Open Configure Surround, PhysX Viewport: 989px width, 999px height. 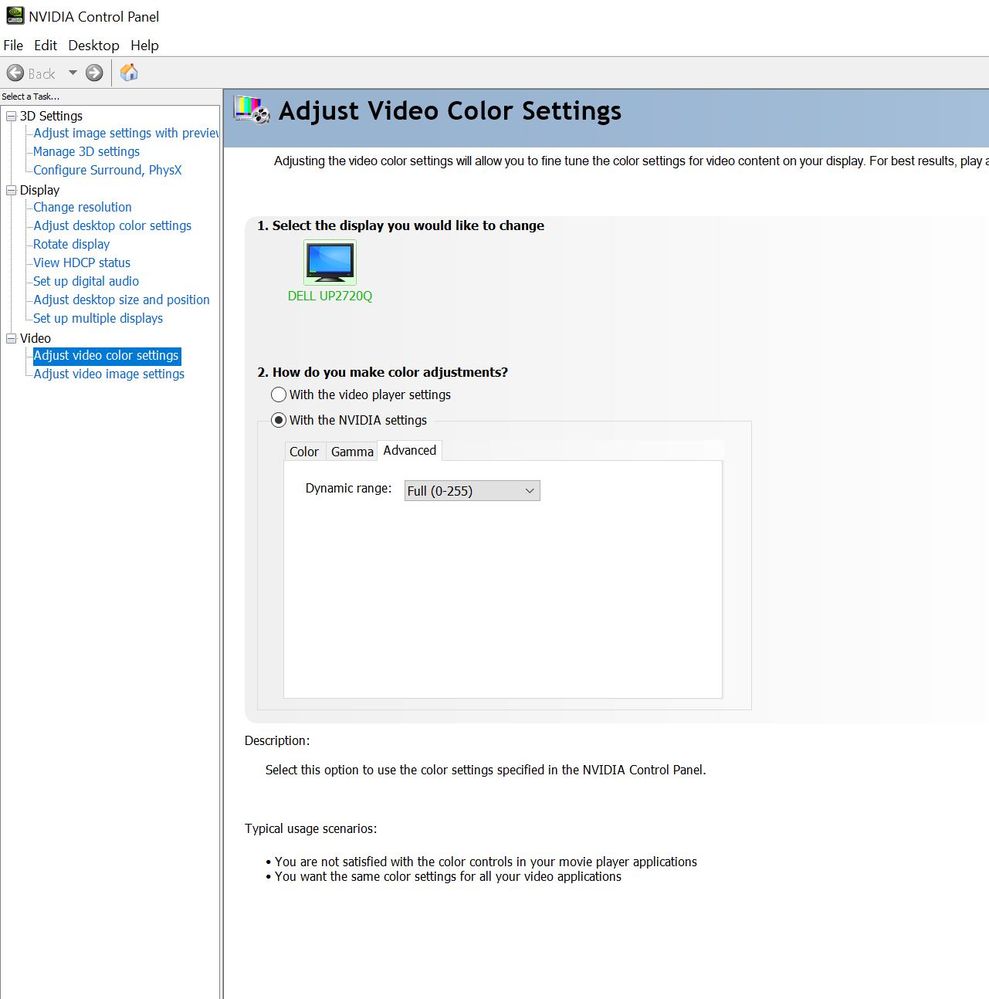pos(107,170)
